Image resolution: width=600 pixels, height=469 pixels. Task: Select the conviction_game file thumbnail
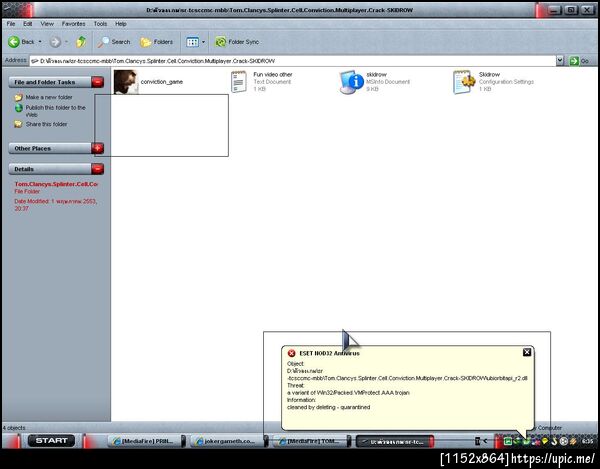[x=126, y=81]
